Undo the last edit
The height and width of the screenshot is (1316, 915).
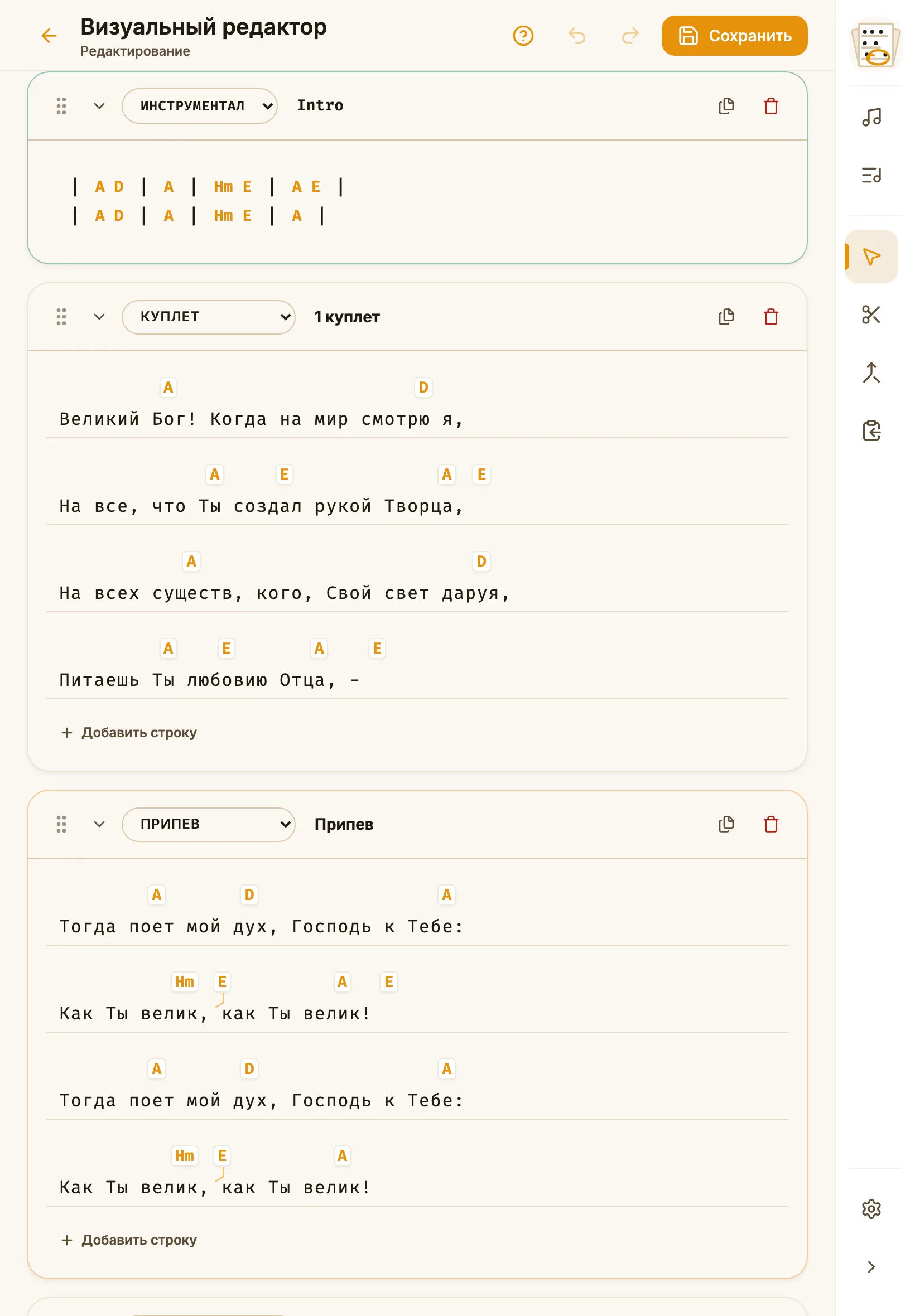tap(577, 36)
